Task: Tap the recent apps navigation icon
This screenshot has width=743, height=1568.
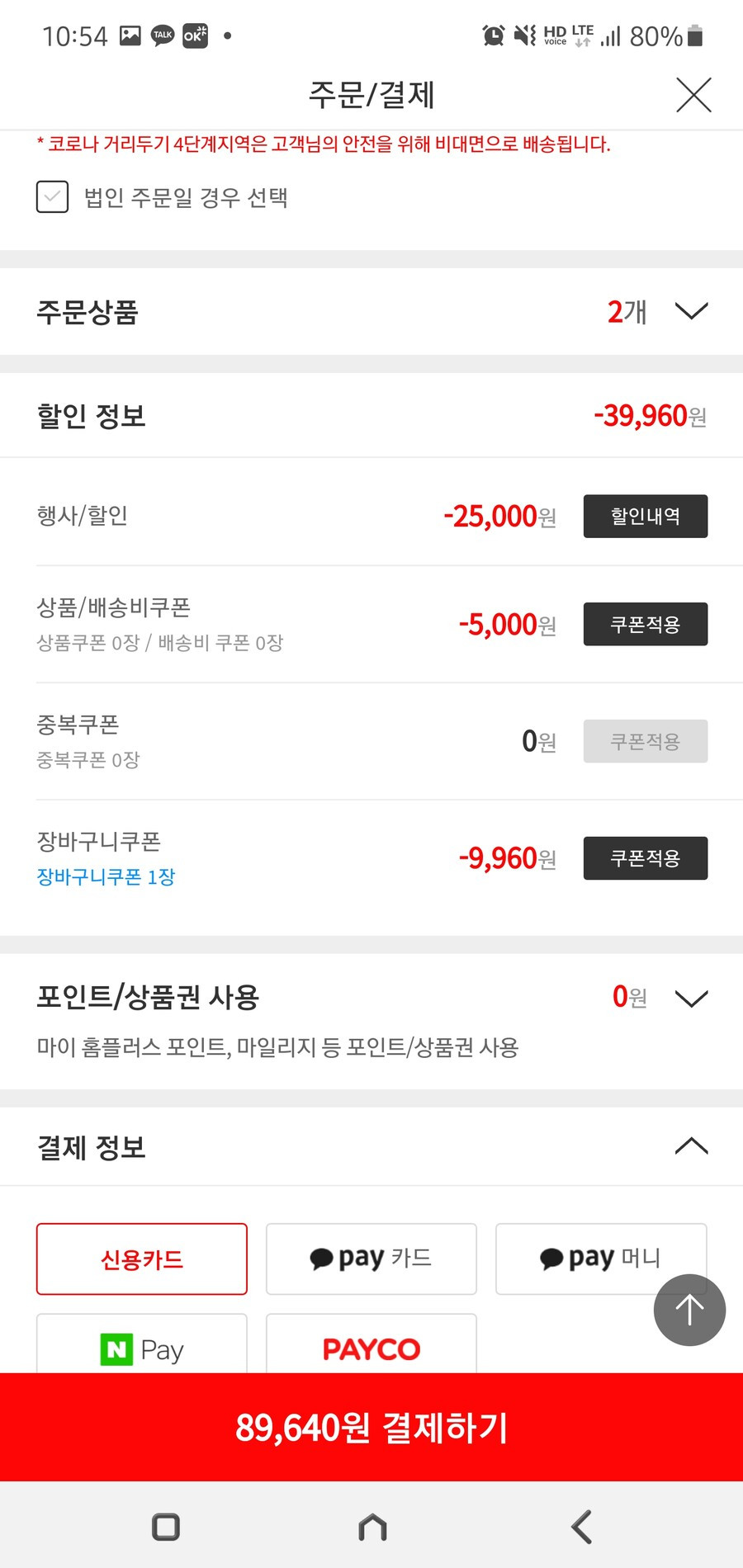Action: 166,1527
